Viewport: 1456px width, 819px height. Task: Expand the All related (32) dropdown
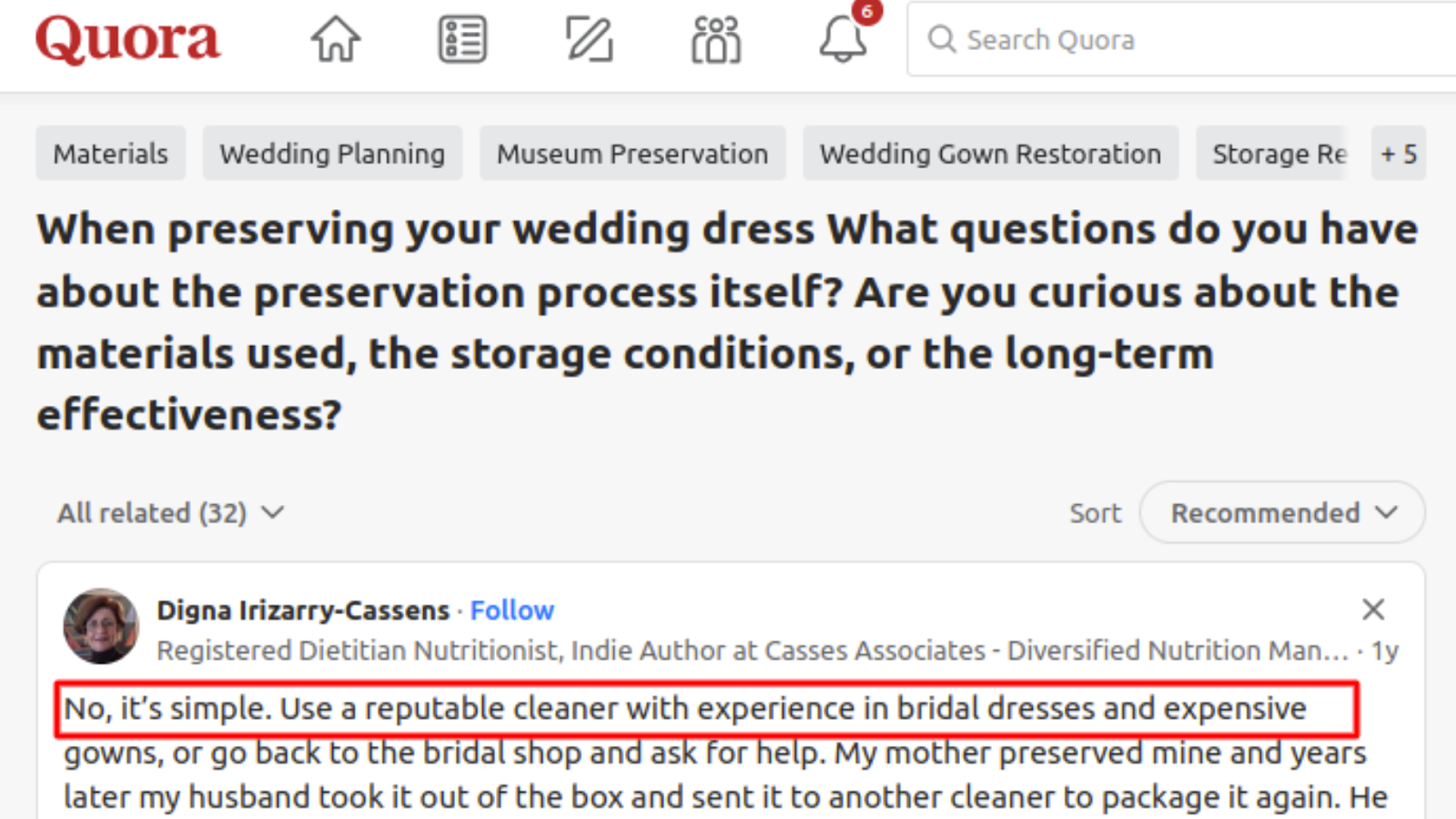[x=171, y=513]
